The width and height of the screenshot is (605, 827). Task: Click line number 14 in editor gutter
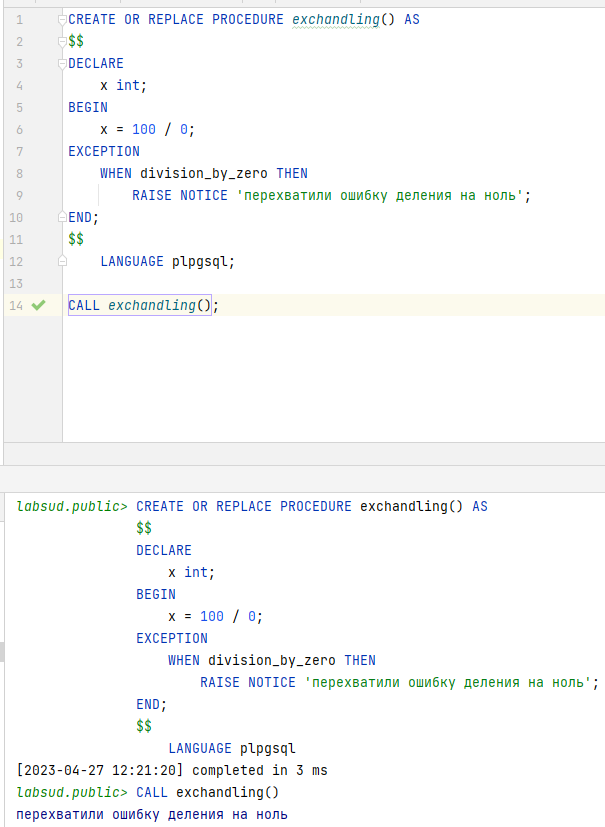click(16, 305)
